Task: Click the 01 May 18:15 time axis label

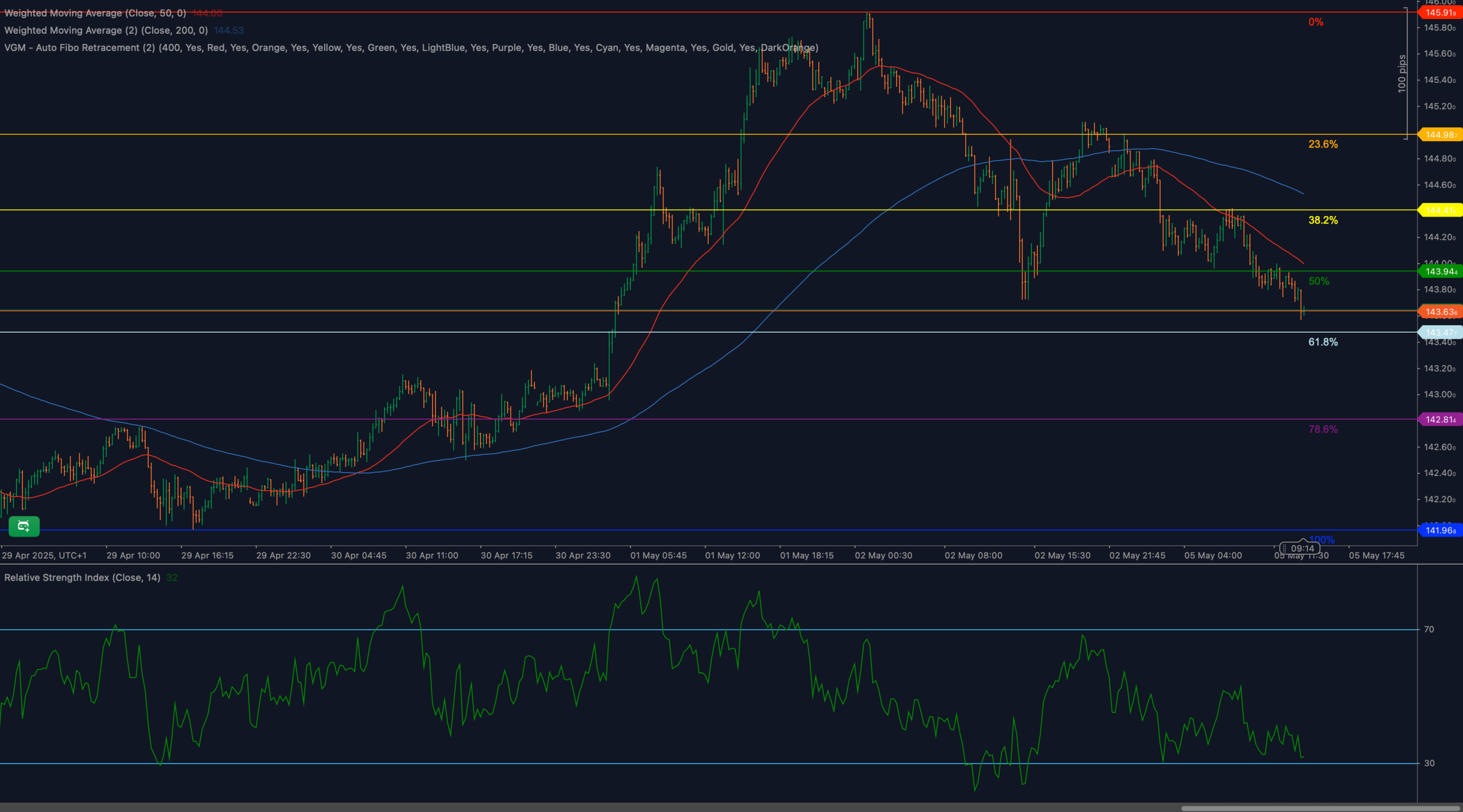Action: click(807, 555)
